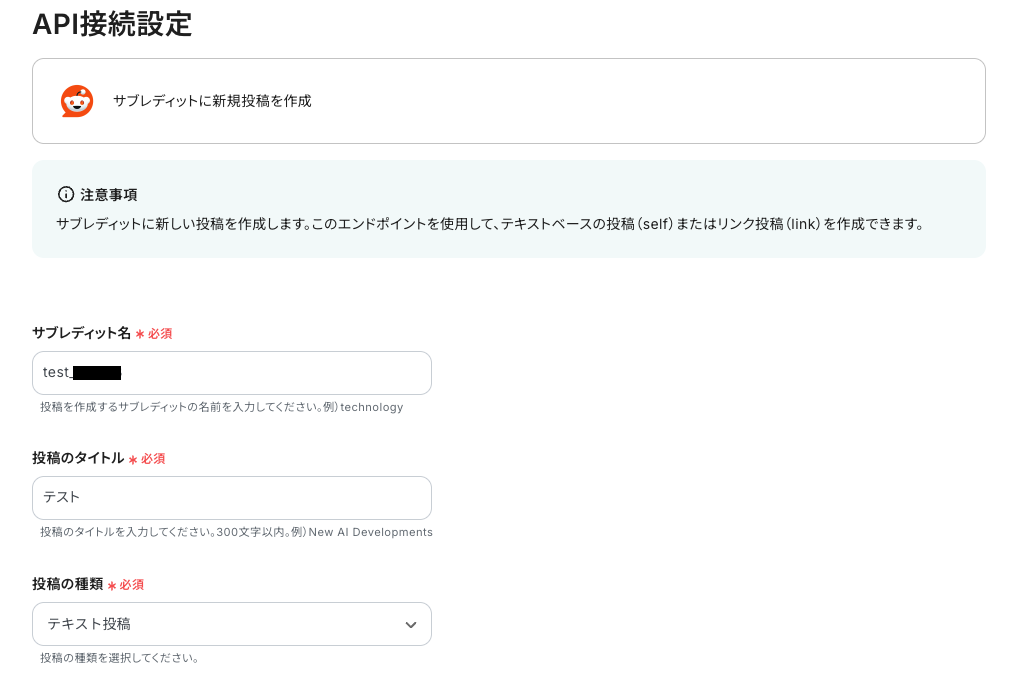Click the Reddit face inside the endpoint card
The height and width of the screenshot is (681, 1014).
point(77,101)
